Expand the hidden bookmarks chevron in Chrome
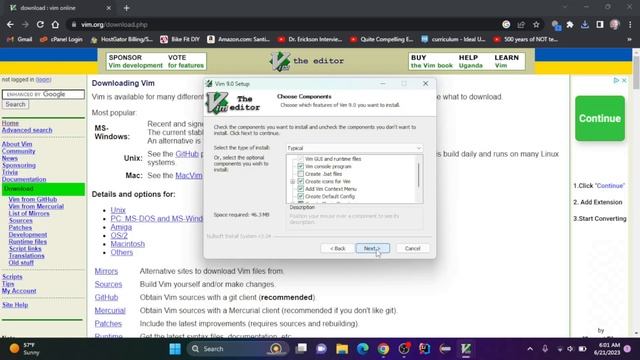Screen dimensions: 640x360 [629, 39]
